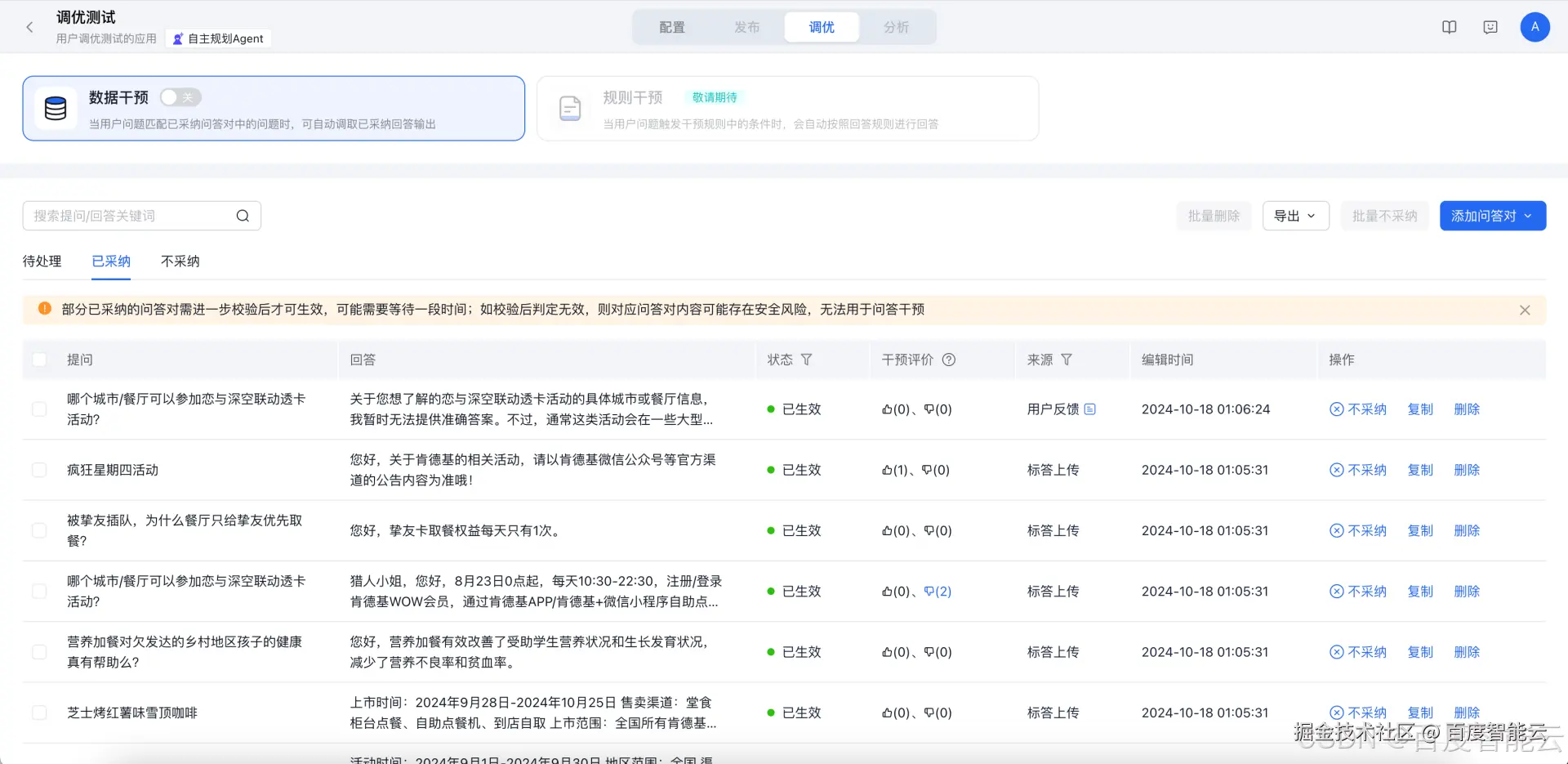Focus the 搜索提问/回答关键词 search field
This screenshot has width=1568, height=764.
point(142,216)
